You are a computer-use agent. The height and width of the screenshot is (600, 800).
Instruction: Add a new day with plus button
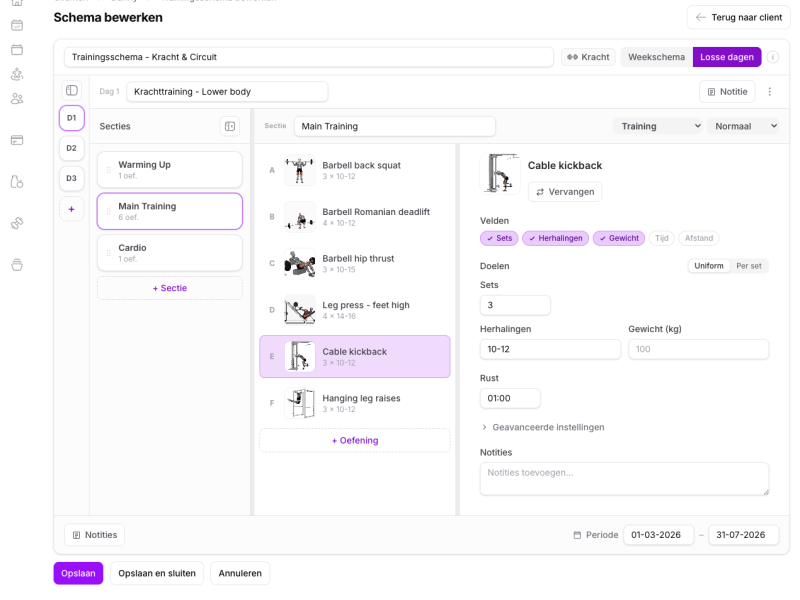pos(72,209)
